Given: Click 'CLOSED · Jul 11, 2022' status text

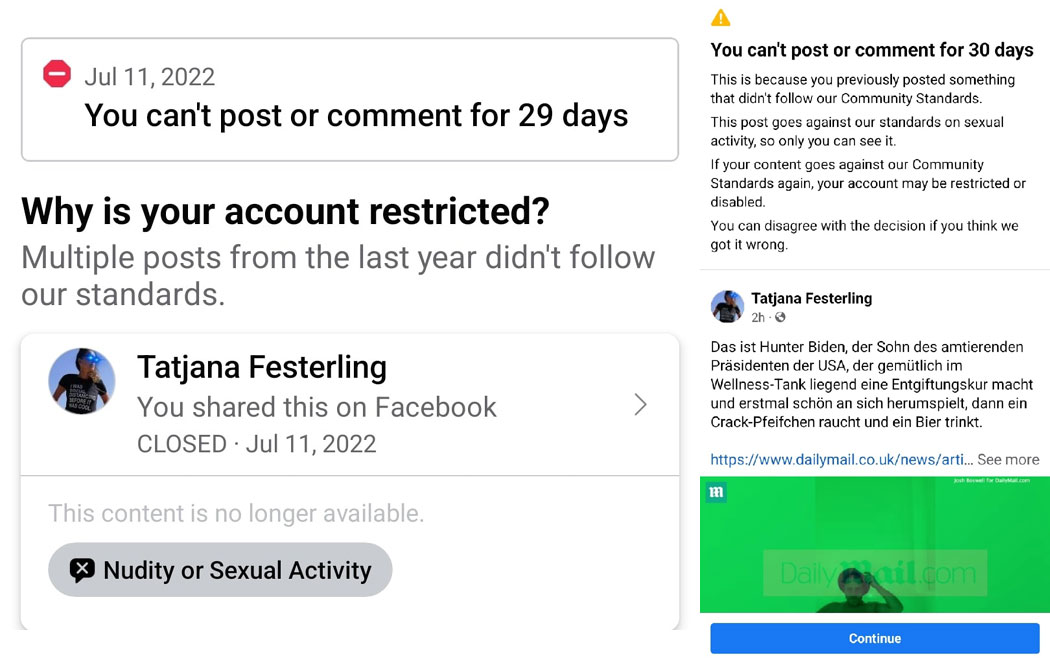Looking at the screenshot, I should coord(256,444).
